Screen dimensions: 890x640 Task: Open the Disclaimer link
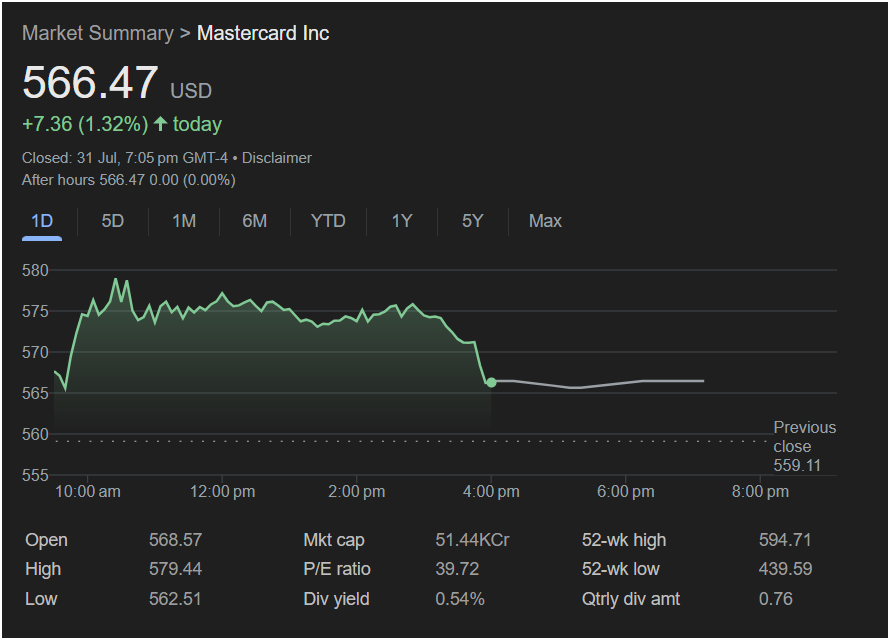coord(277,158)
